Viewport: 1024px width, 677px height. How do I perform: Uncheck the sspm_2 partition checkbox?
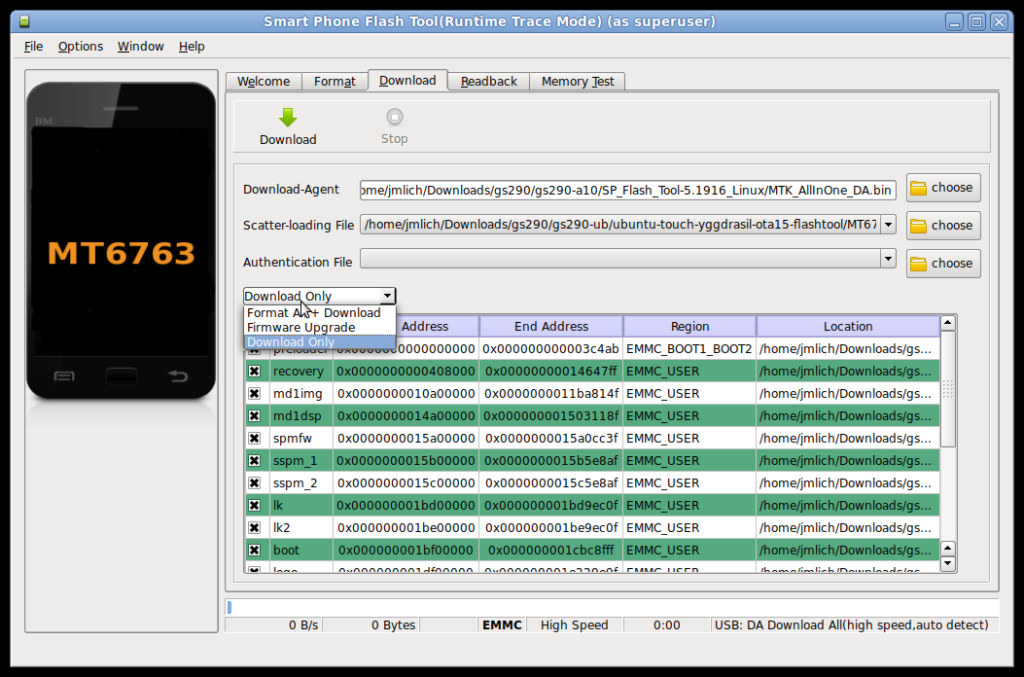click(x=254, y=483)
